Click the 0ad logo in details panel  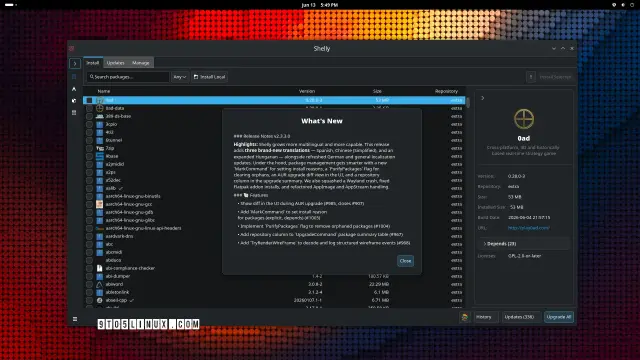pyautogui.click(x=524, y=119)
